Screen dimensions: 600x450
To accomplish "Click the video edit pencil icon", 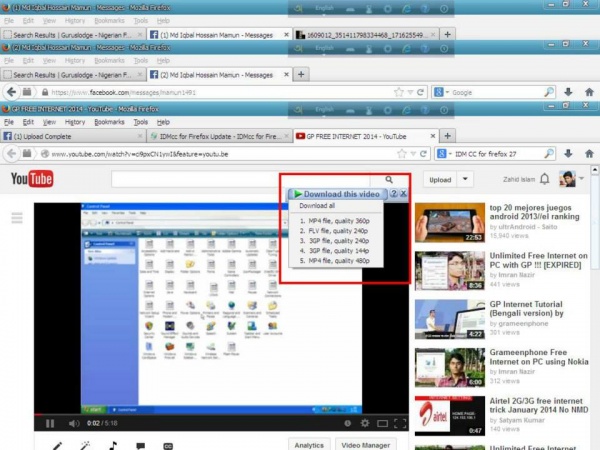I will [x=57, y=446].
